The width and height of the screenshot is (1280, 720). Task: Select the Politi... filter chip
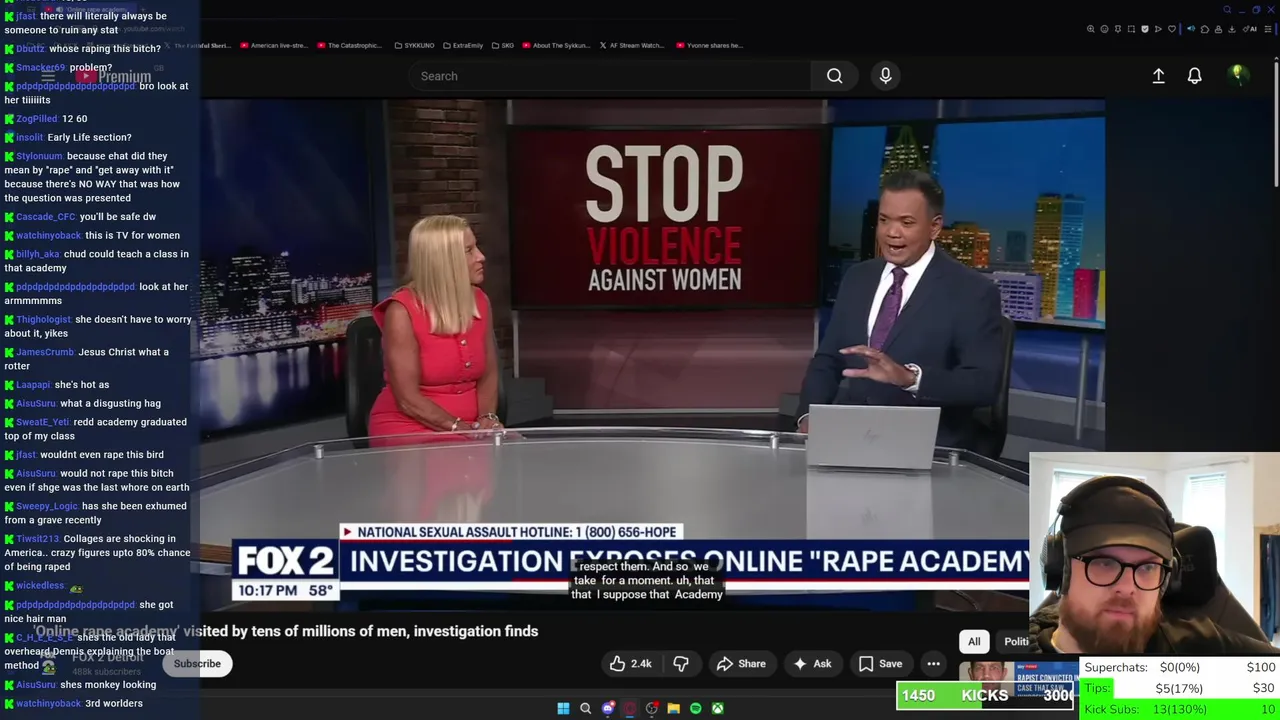1014,642
